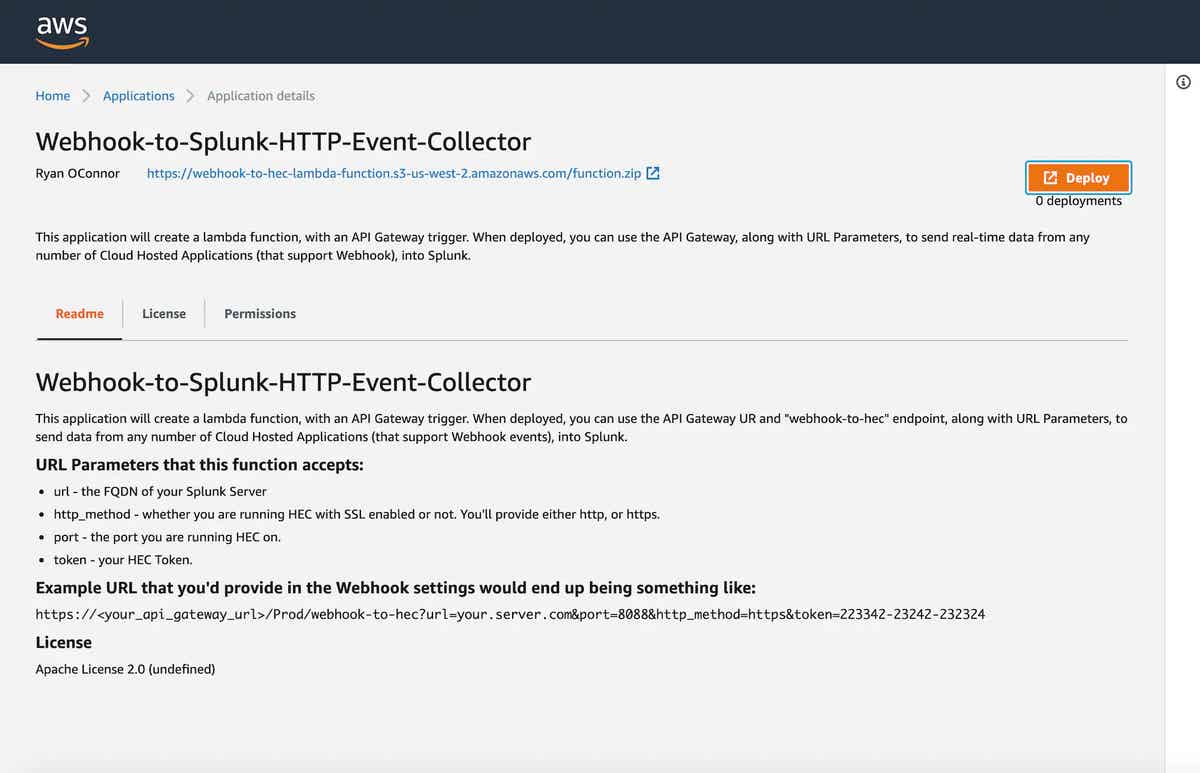Open the License tab
This screenshot has height=773, width=1200.
tap(164, 314)
